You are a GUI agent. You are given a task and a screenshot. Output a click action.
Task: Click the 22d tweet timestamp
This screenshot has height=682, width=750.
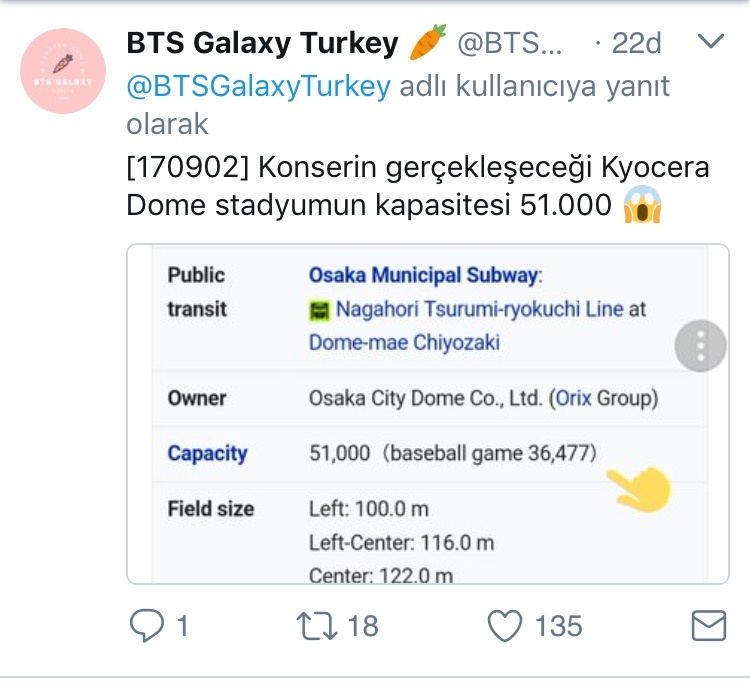(636, 43)
